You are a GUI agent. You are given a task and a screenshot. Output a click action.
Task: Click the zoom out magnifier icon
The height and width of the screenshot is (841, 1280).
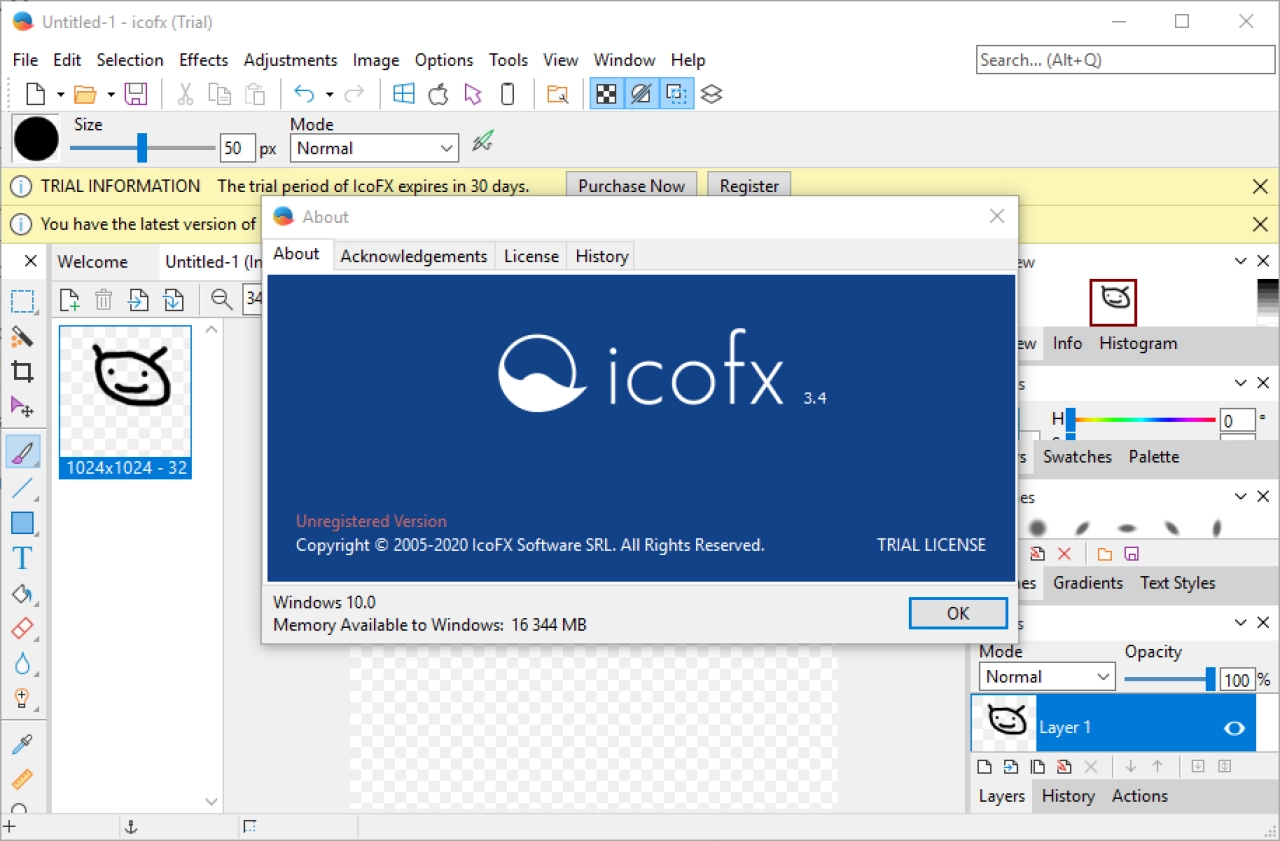222,299
